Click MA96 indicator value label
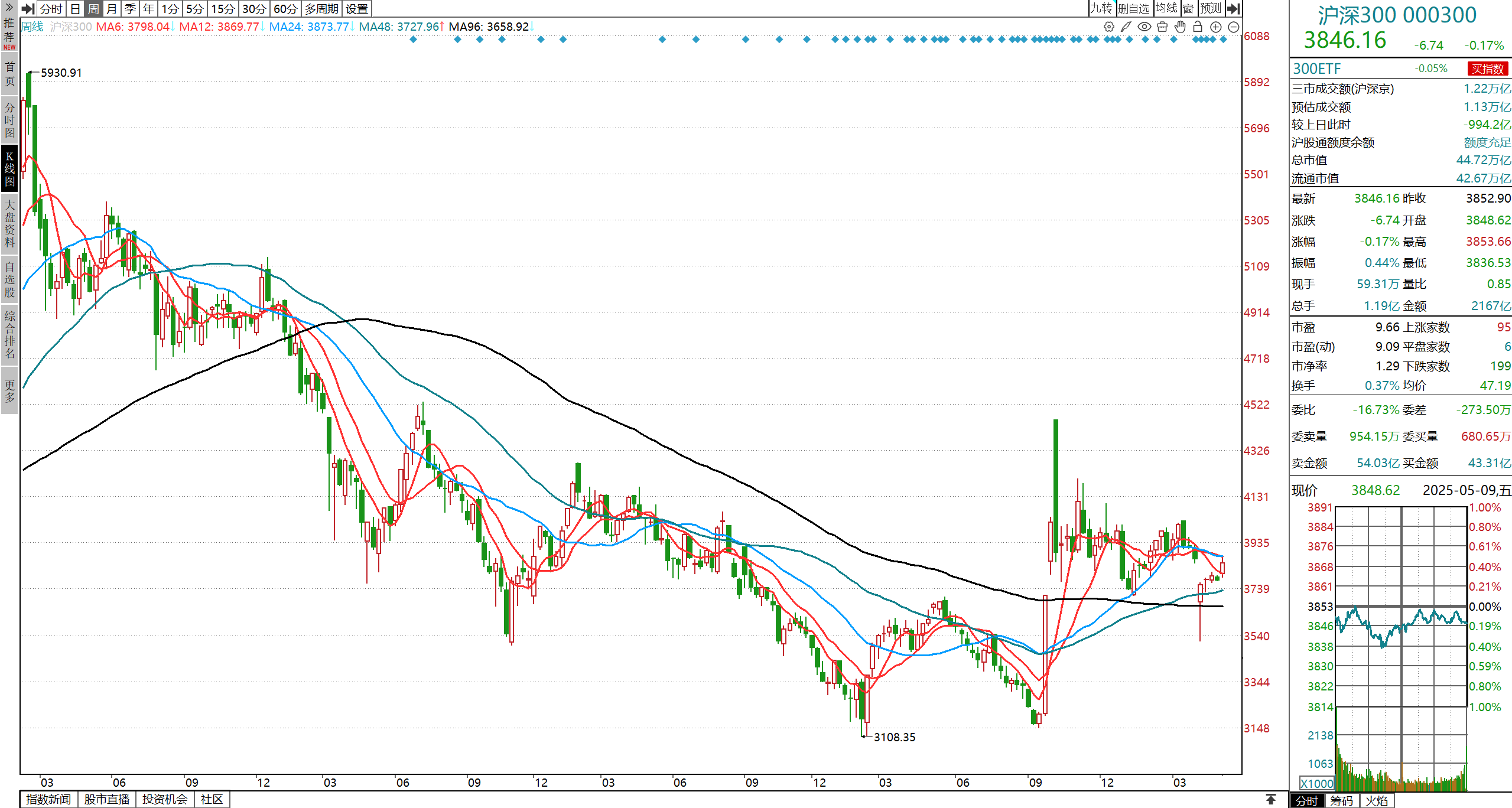The height and width of the screenshot is (808, 1512). click(x=489, y=27)
